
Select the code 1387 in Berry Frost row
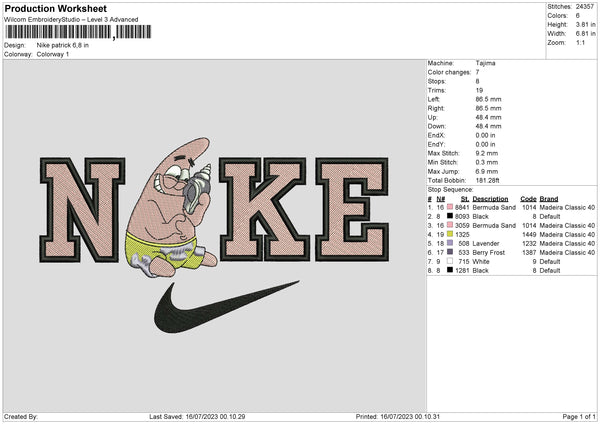coord(529,253)
